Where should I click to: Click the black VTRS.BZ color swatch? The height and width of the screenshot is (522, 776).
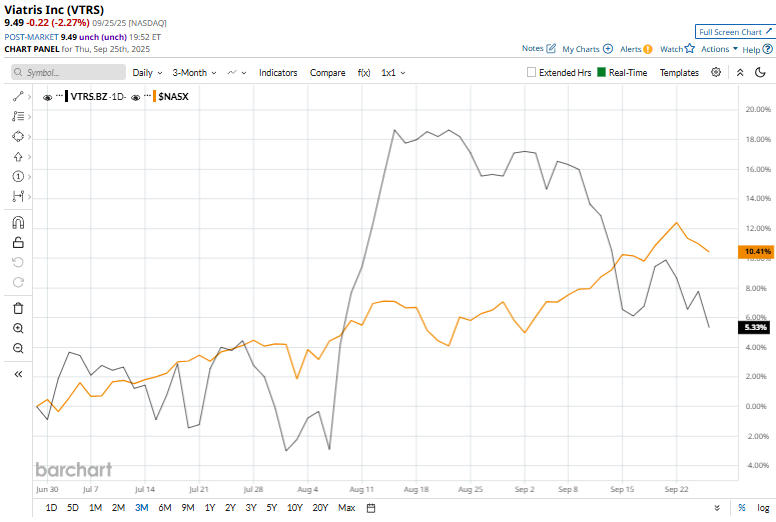pyautogui.click(x=66, y=96)
